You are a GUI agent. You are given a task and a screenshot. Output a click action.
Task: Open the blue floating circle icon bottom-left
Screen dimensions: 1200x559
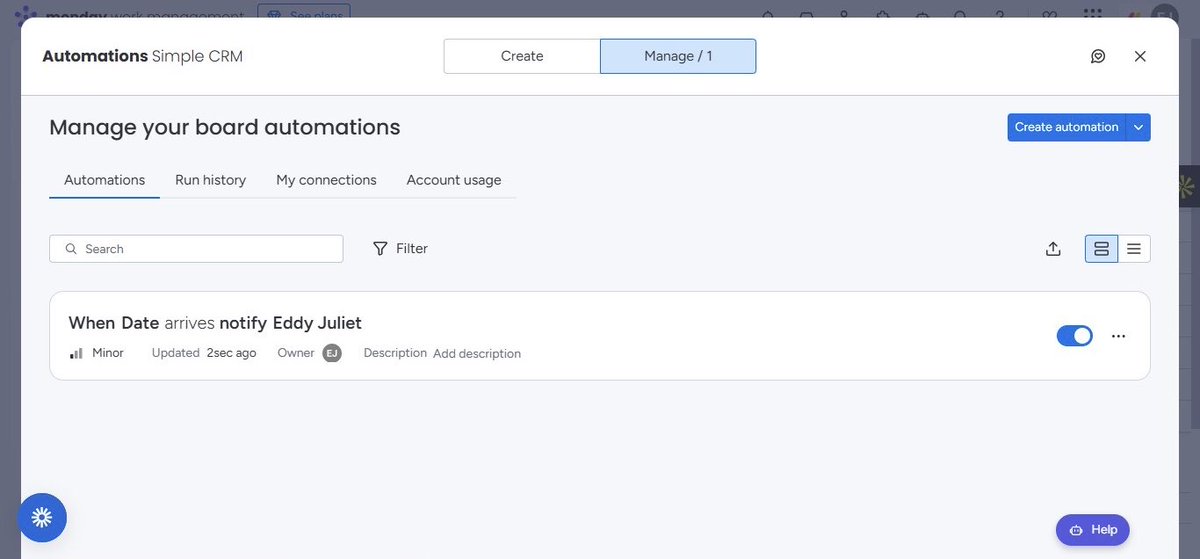(42, 517)
